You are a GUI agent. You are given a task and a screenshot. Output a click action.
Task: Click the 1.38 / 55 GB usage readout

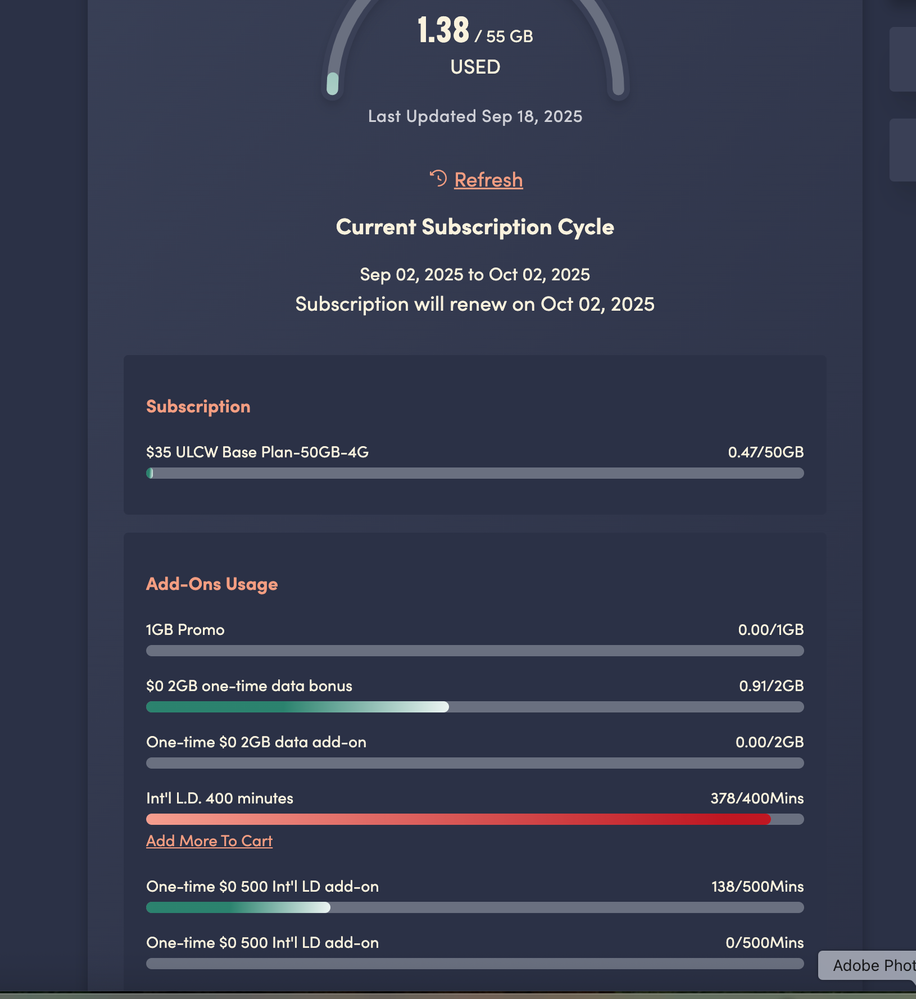[475, 30]
